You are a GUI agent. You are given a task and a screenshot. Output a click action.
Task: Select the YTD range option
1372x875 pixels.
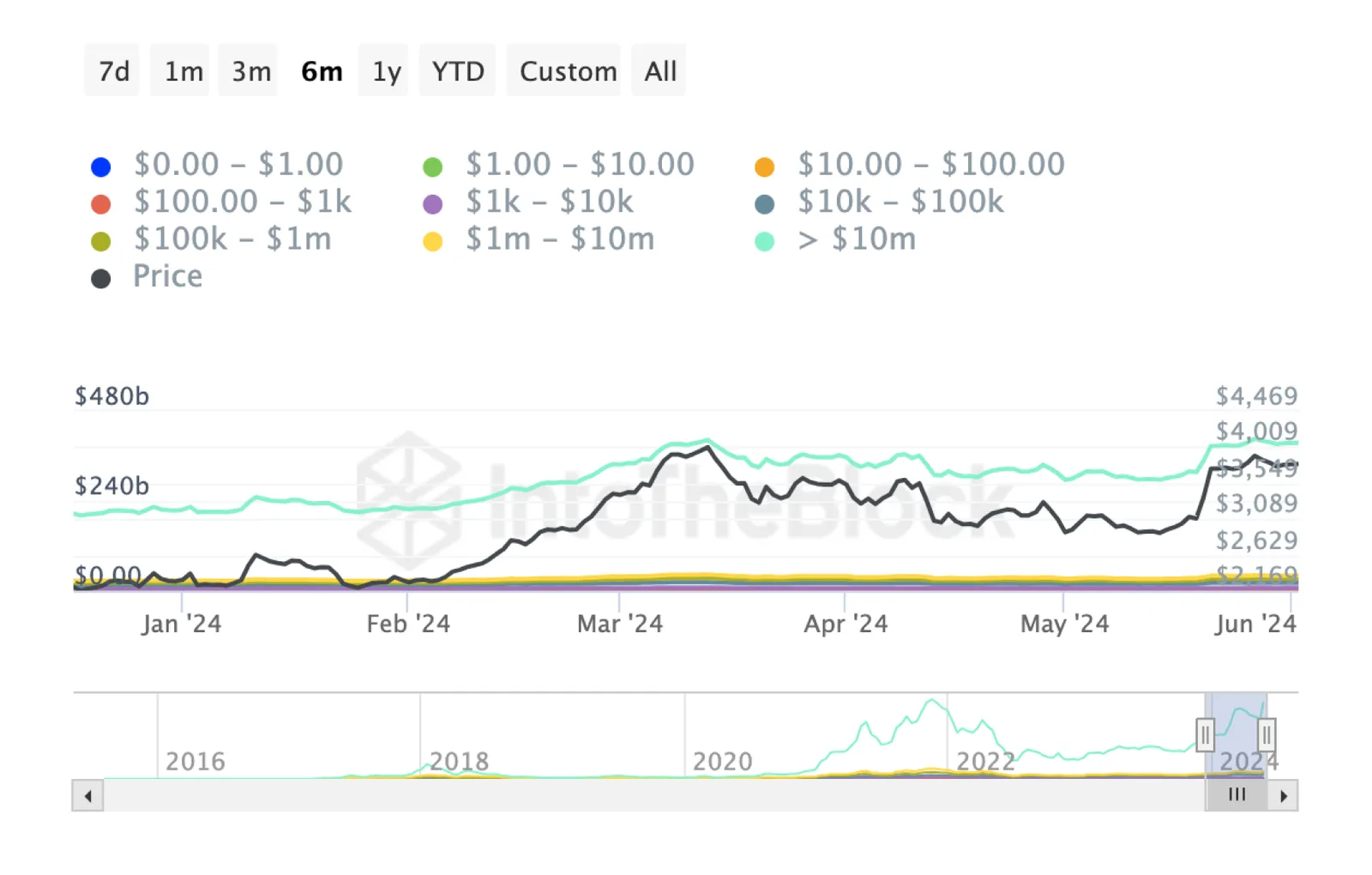tap(458, 70)
